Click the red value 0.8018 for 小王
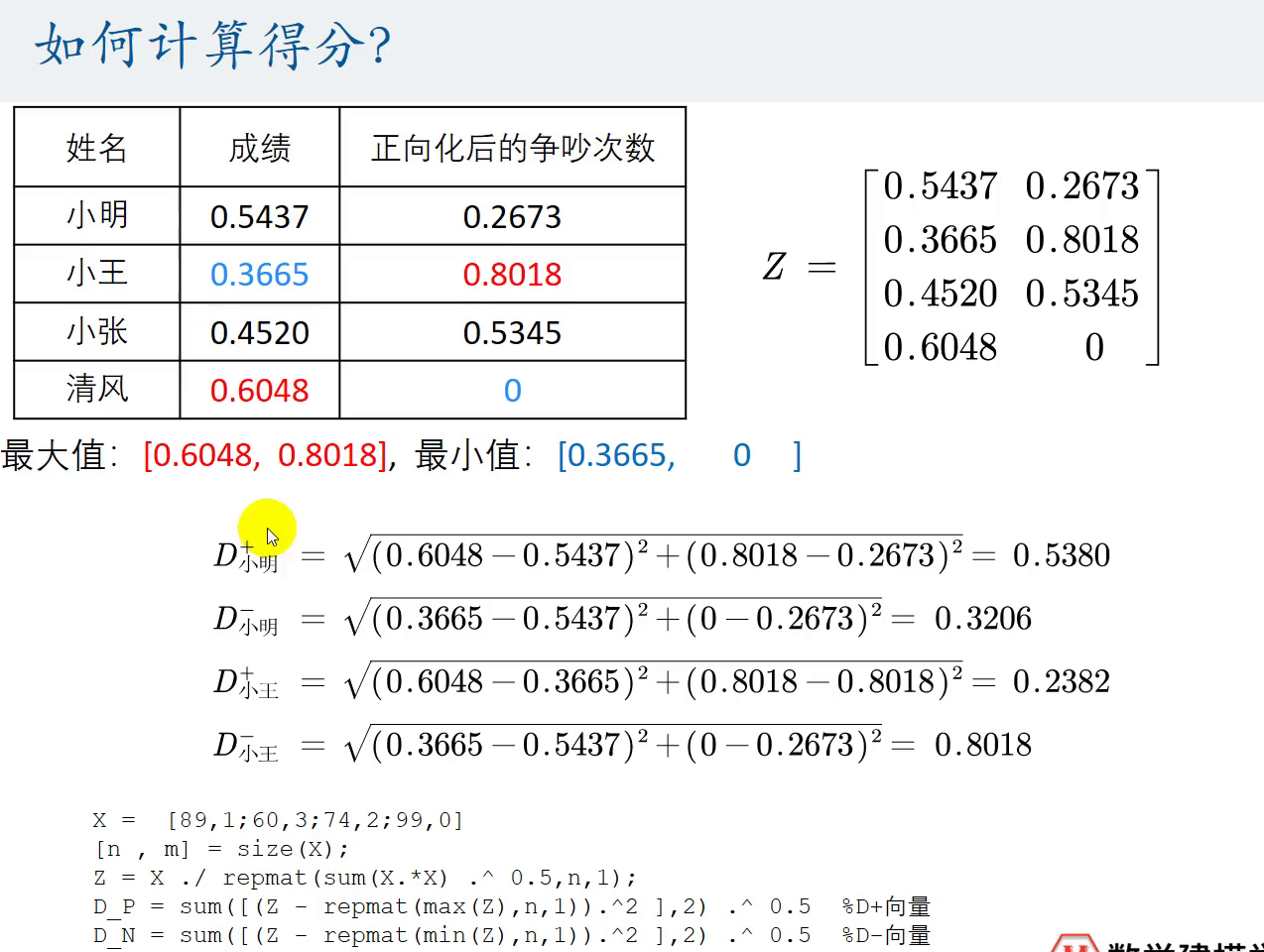 (x=512, y=274)
